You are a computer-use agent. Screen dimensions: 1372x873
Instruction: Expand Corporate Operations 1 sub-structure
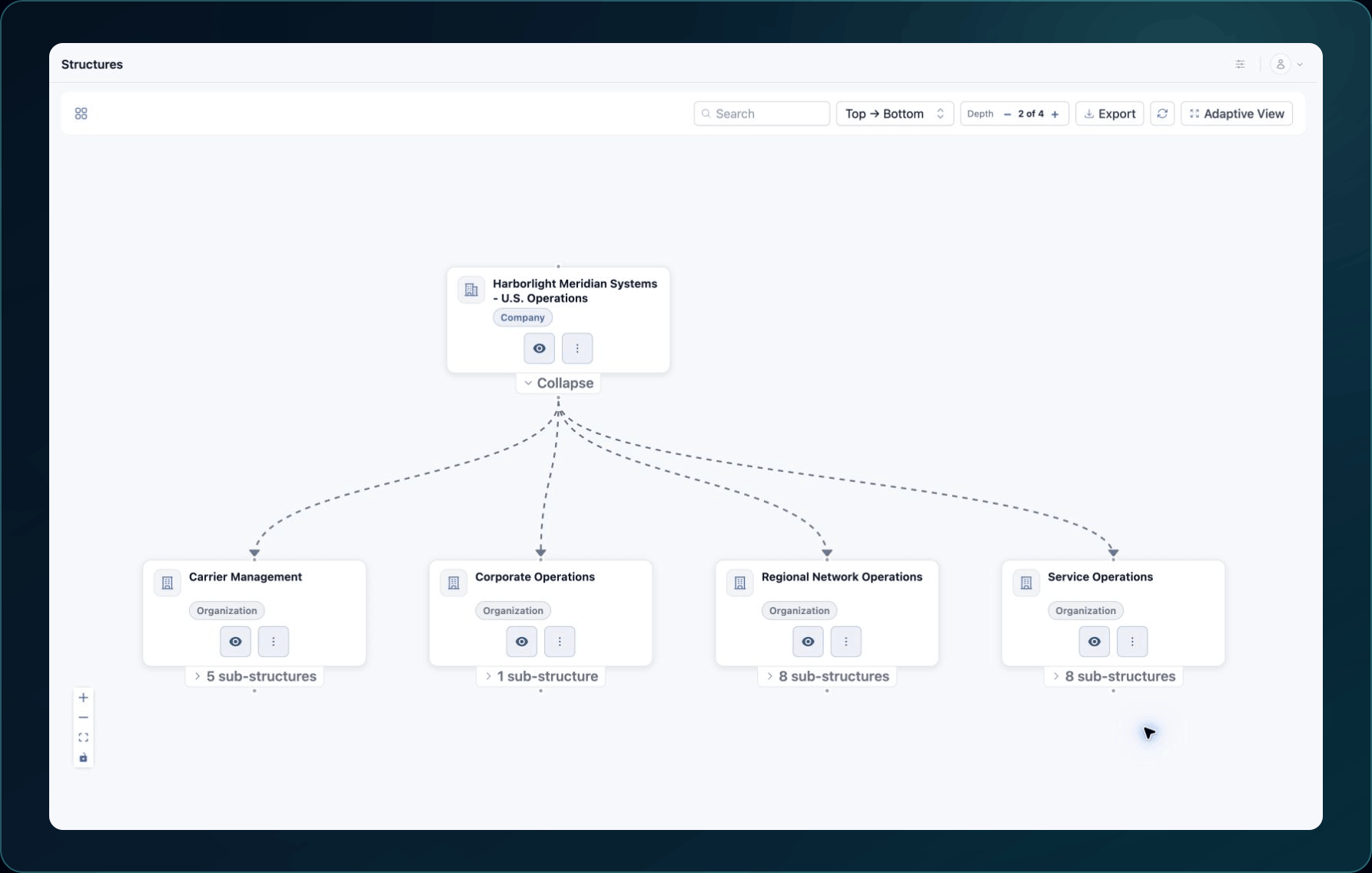pyautogui.click(x=541, y=676)
